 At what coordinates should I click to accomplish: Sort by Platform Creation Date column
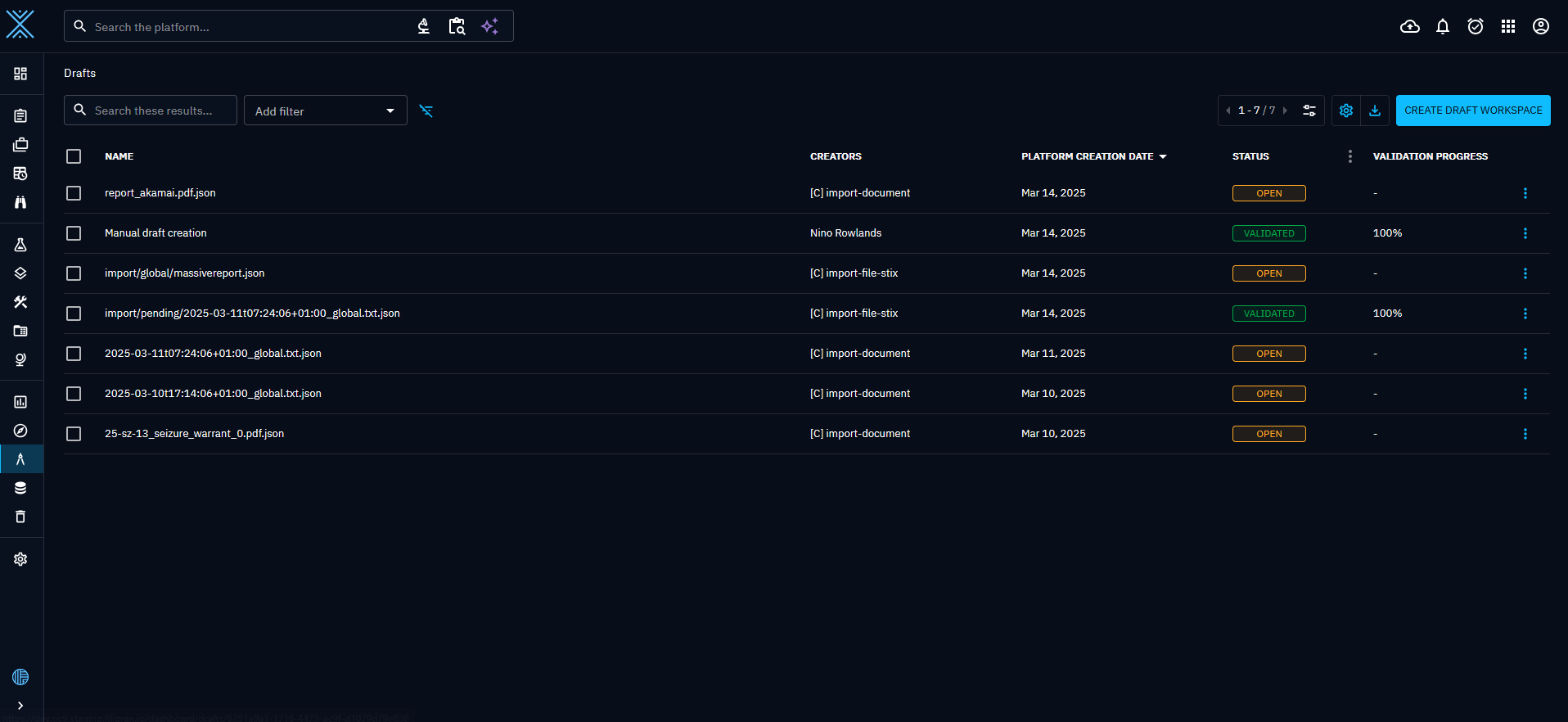tap(1087, 156)
